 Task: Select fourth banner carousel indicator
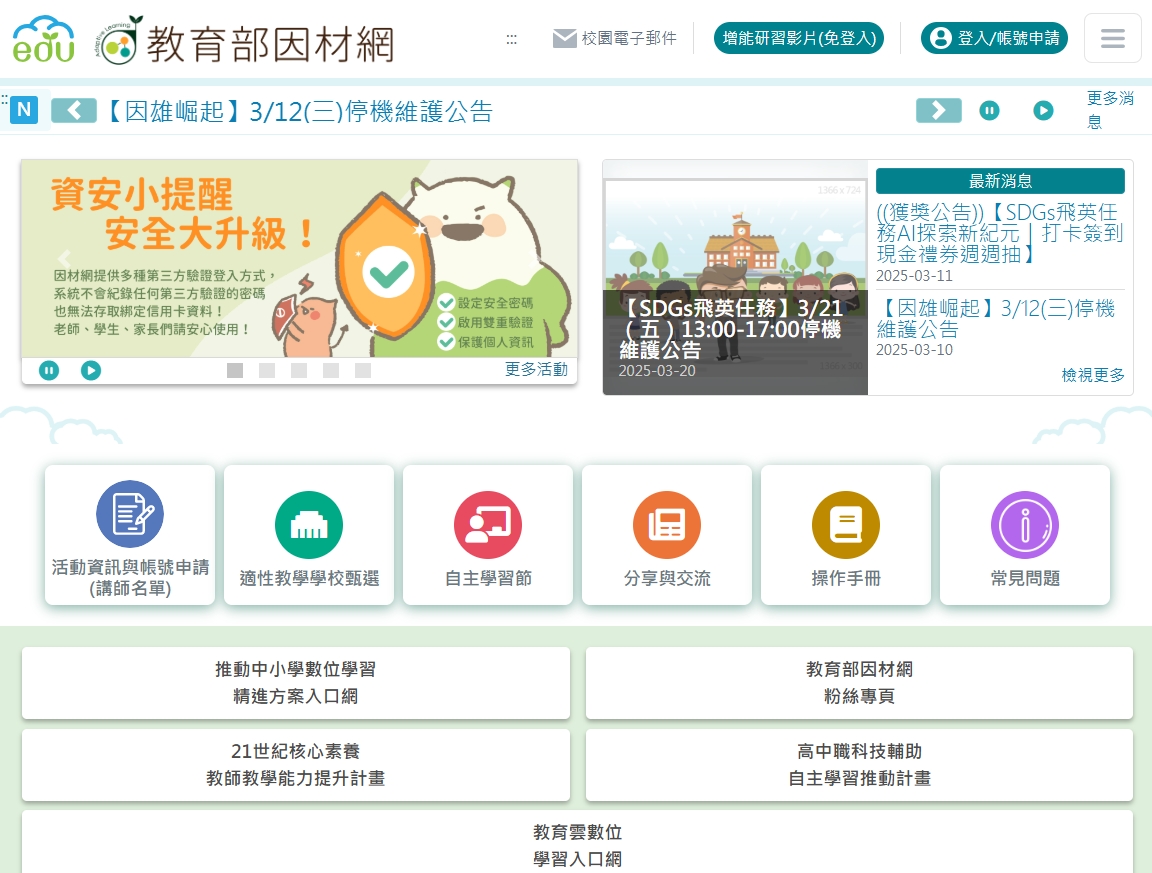pos(331,370)
